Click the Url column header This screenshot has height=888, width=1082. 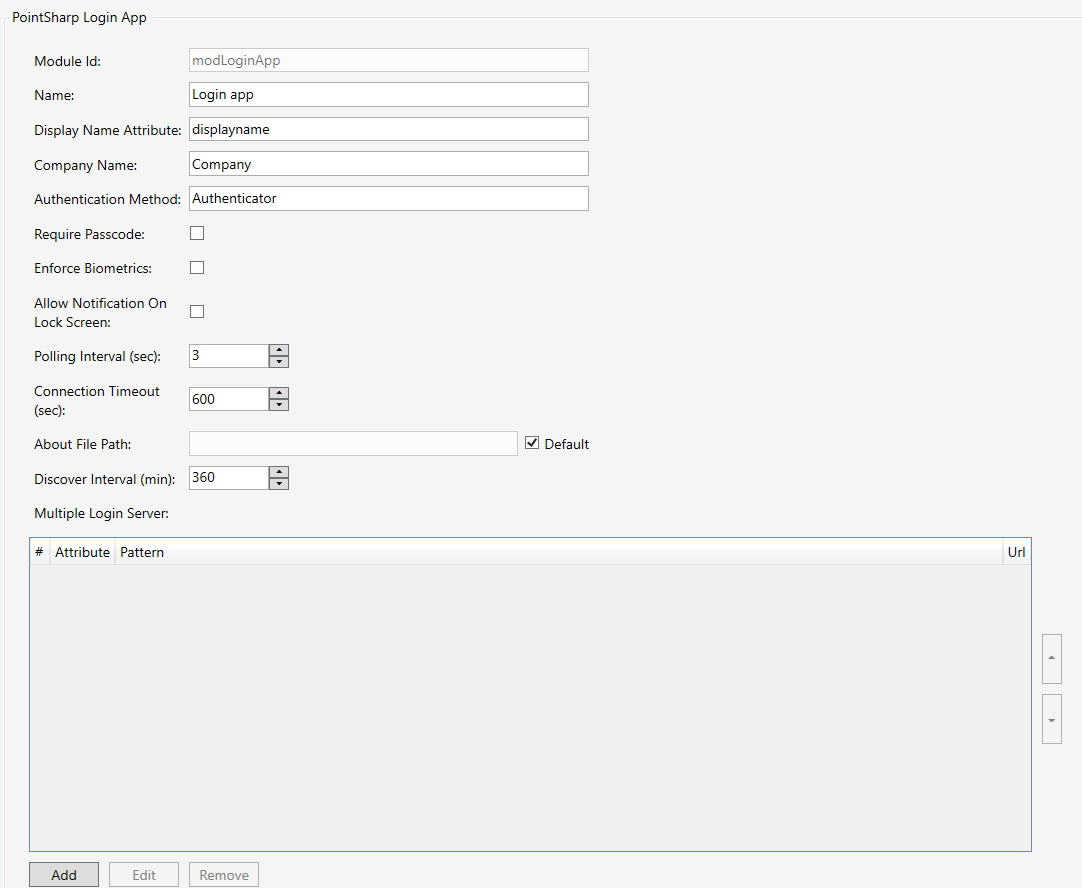pyautogui.click(x=1016, y=551)
